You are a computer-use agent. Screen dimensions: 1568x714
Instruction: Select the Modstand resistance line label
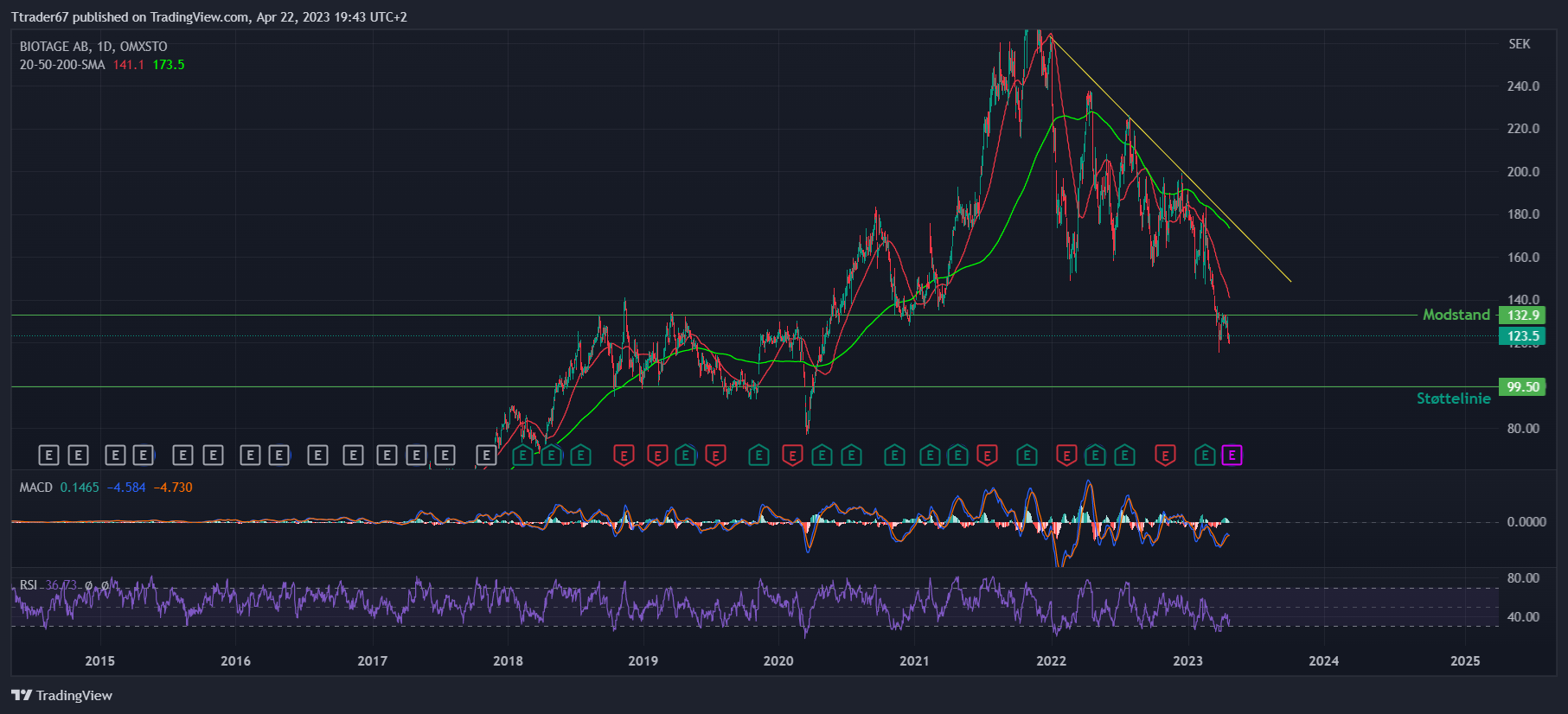point(1456,315)
